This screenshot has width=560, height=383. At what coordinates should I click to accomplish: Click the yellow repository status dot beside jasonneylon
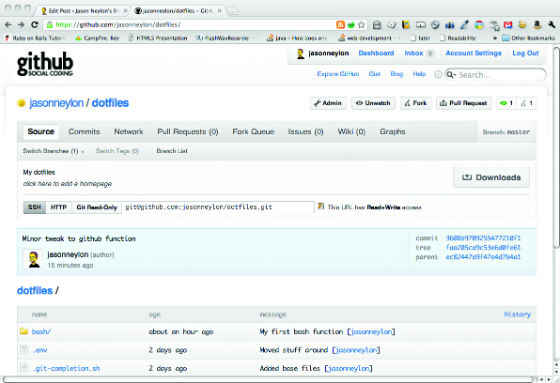tap(21, 103)
